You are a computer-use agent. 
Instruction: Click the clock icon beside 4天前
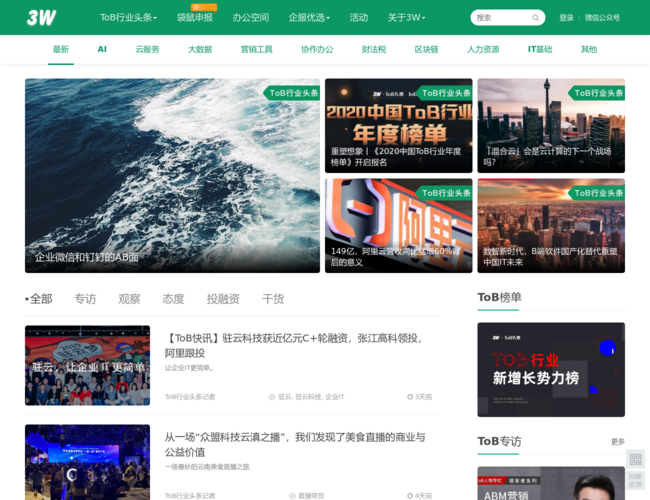pos(410,495)
